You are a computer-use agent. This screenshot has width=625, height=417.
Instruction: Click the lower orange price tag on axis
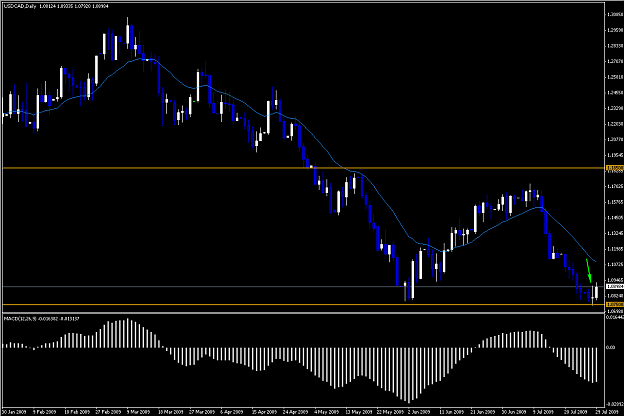point(615,305)
